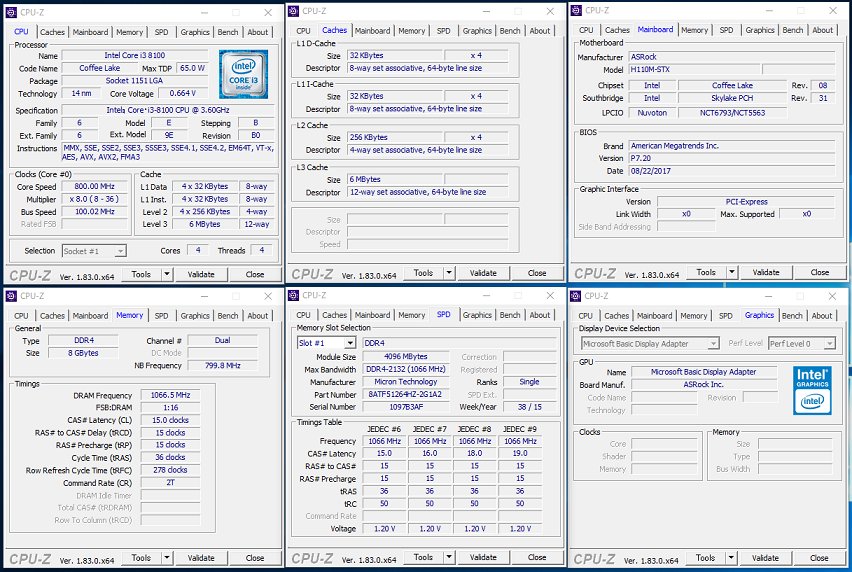Click CPU-Z app icon in SPD tab window title bar
This screenshot has height=572, width=852.
293,296
